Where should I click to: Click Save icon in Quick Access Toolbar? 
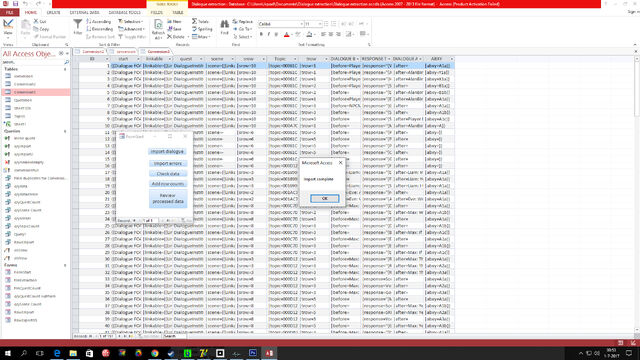(x=16, y=4)
